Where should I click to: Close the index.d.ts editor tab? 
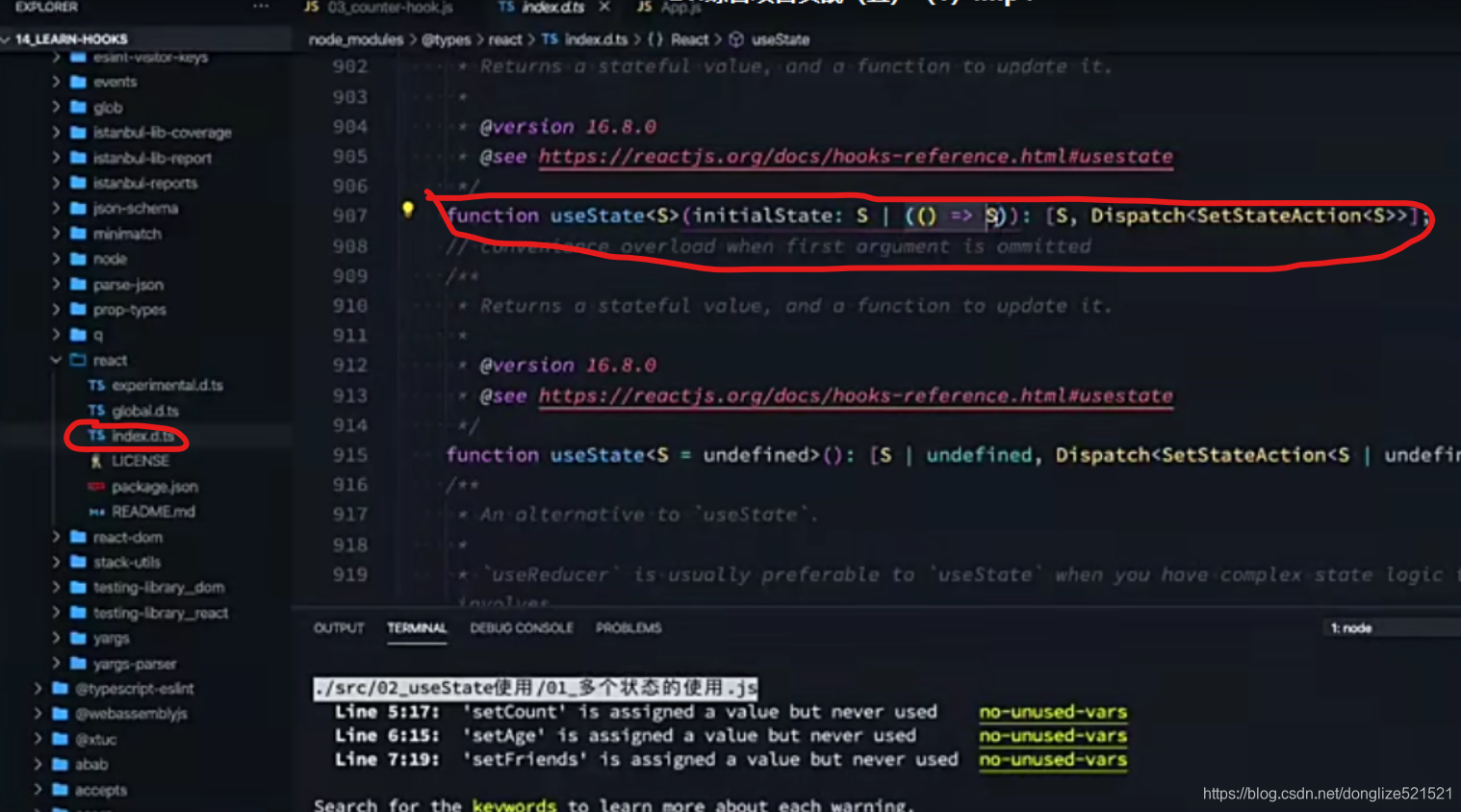tap(604, 7)
